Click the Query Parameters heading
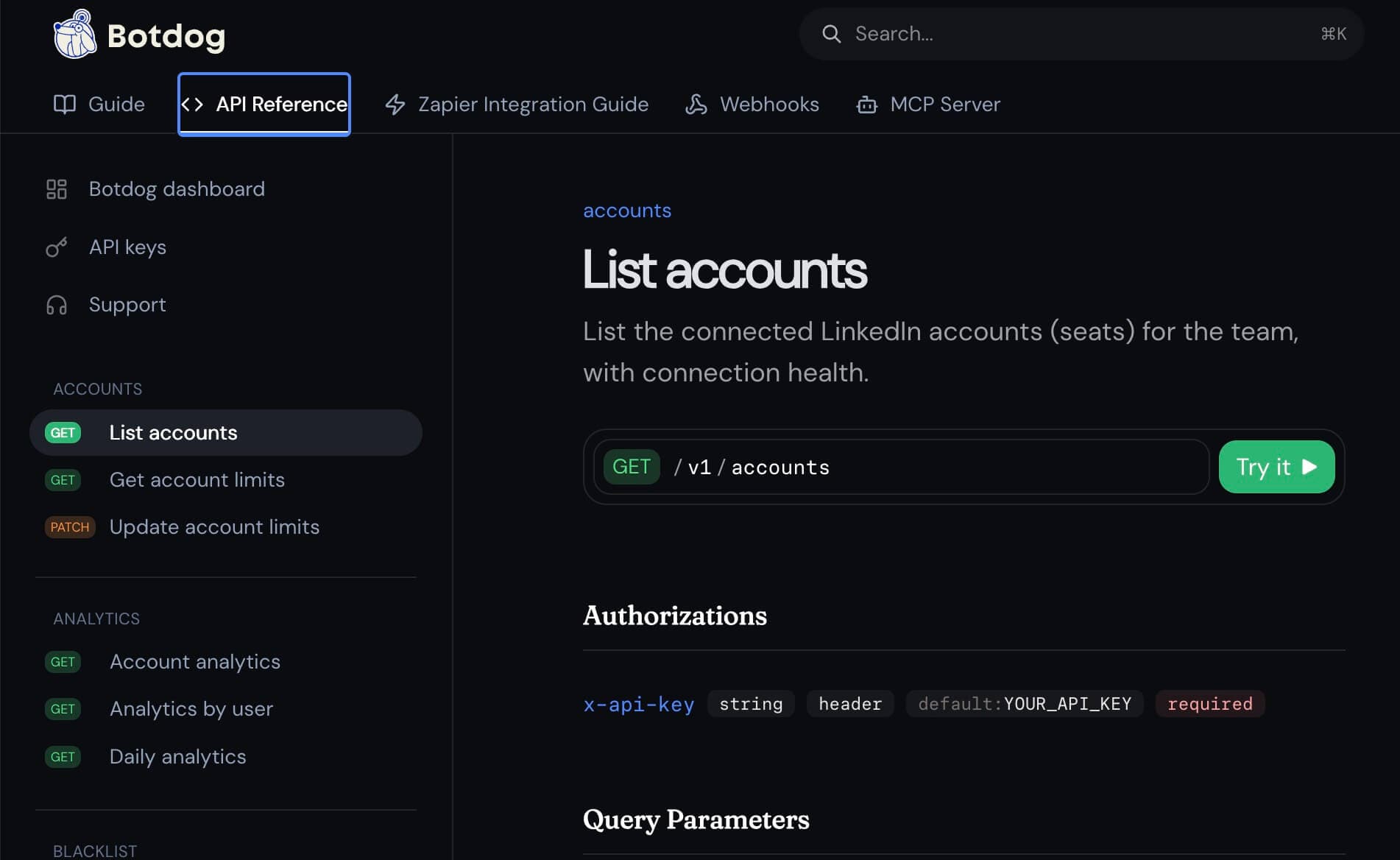1400x860 pixels. pyautogui.click(x=696, y=820)
